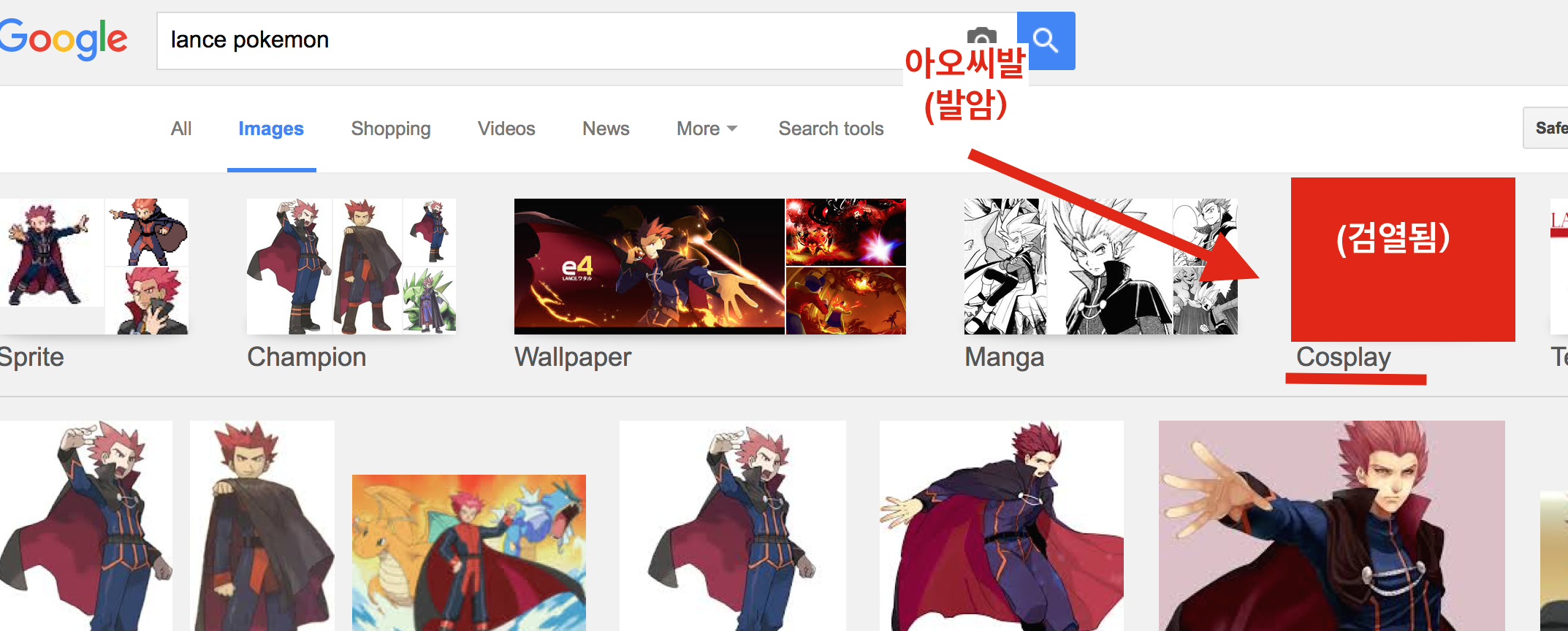Viewport: 1568px width, 631px height.
Task: Select the Images tab
Action: point(271,129)
